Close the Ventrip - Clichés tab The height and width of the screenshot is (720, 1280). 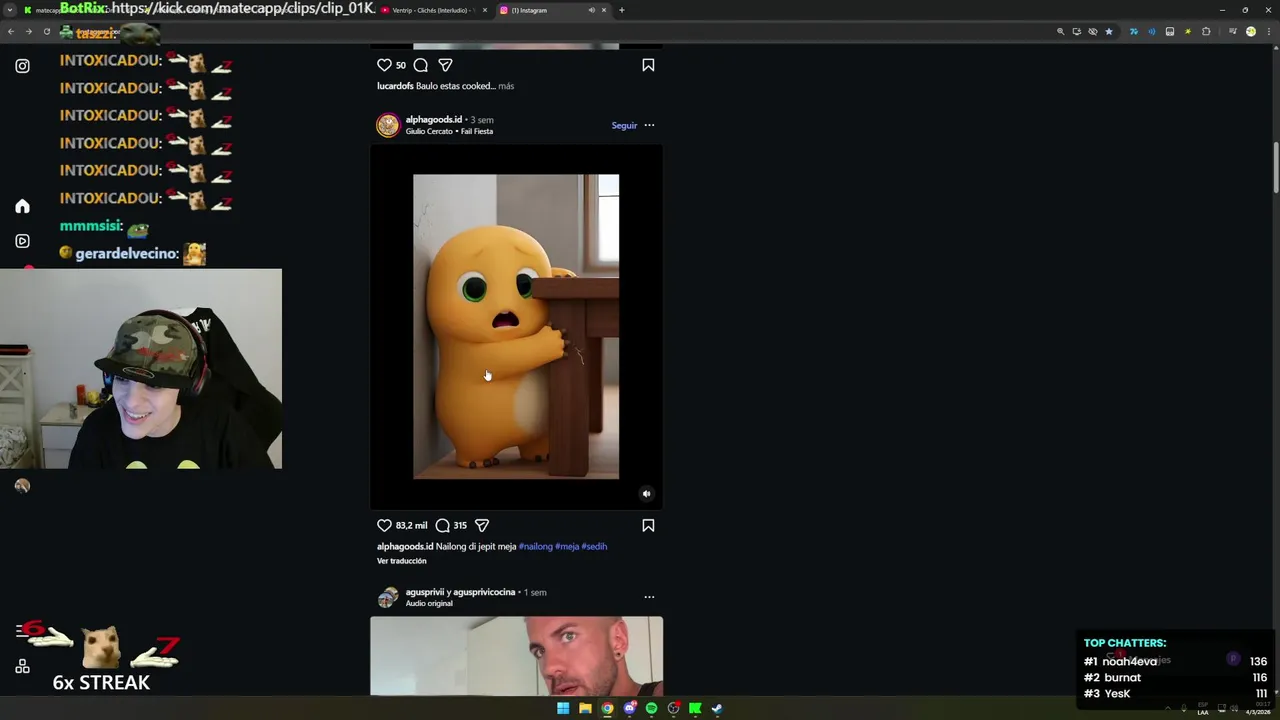(x=485, y=10)
